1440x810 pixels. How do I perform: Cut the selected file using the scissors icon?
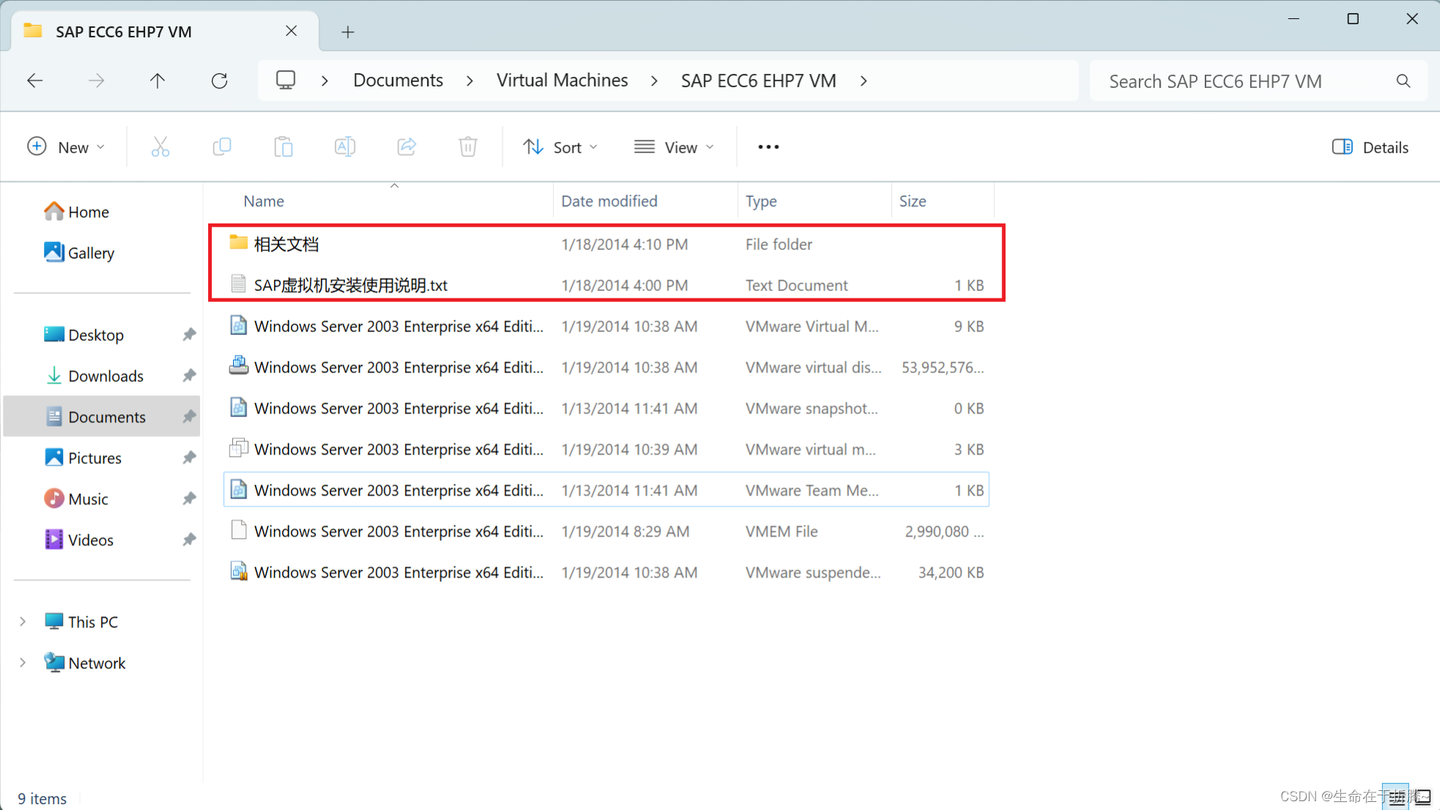[161, 146]
